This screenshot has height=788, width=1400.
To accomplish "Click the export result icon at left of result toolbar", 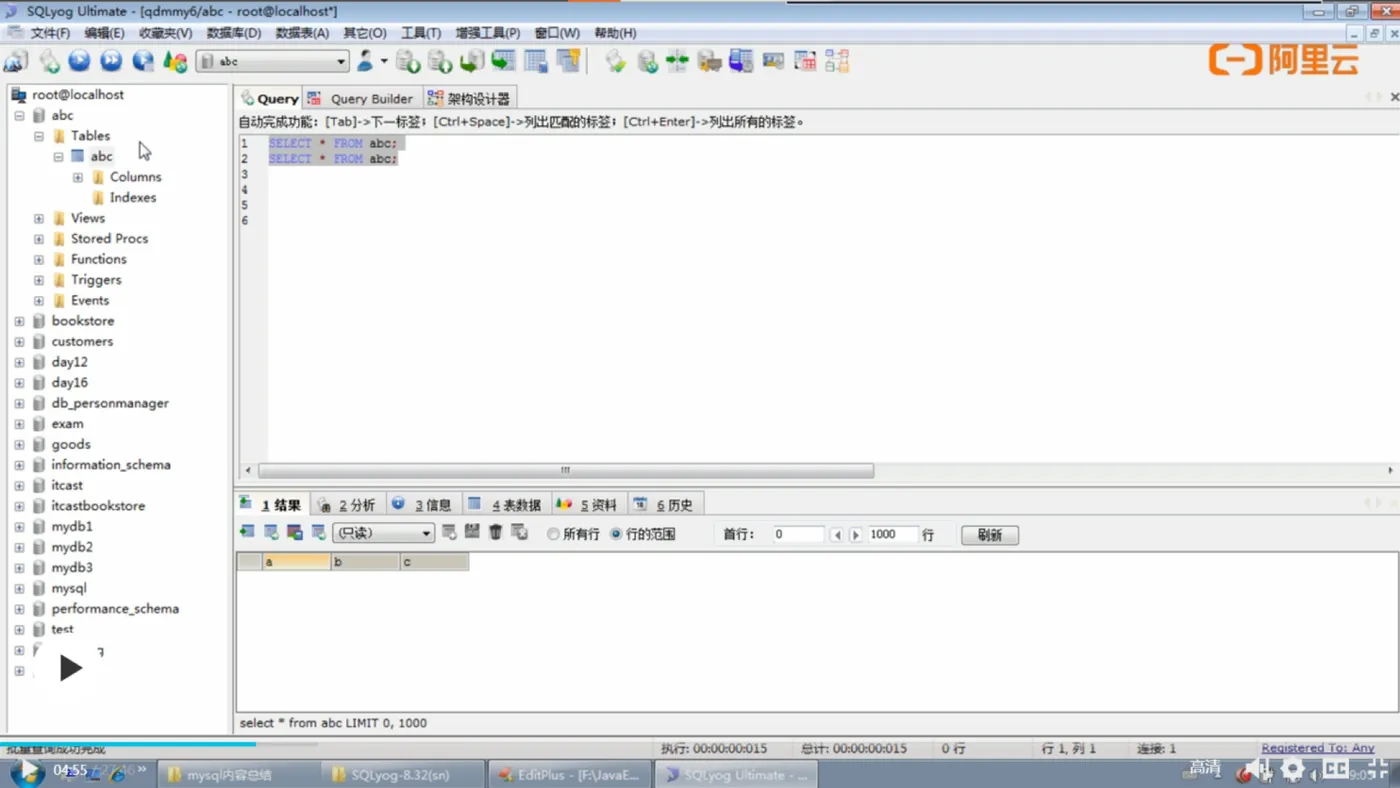I will (x=247, y=533).
